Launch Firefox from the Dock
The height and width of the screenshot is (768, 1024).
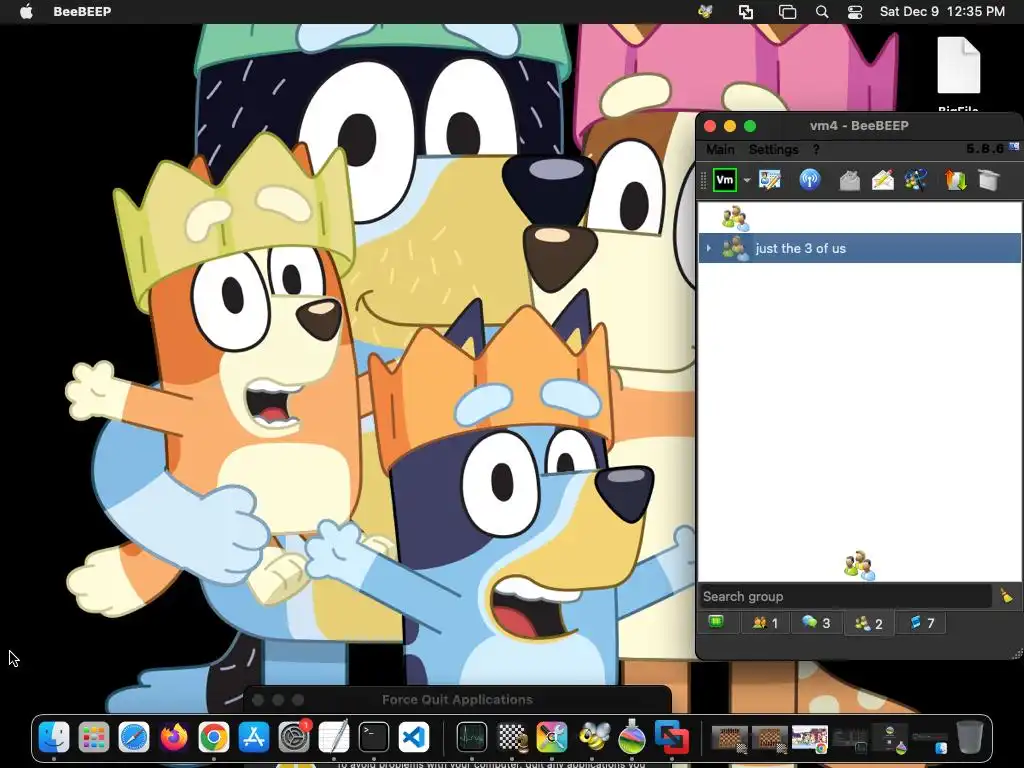click(x=174, y=738)
